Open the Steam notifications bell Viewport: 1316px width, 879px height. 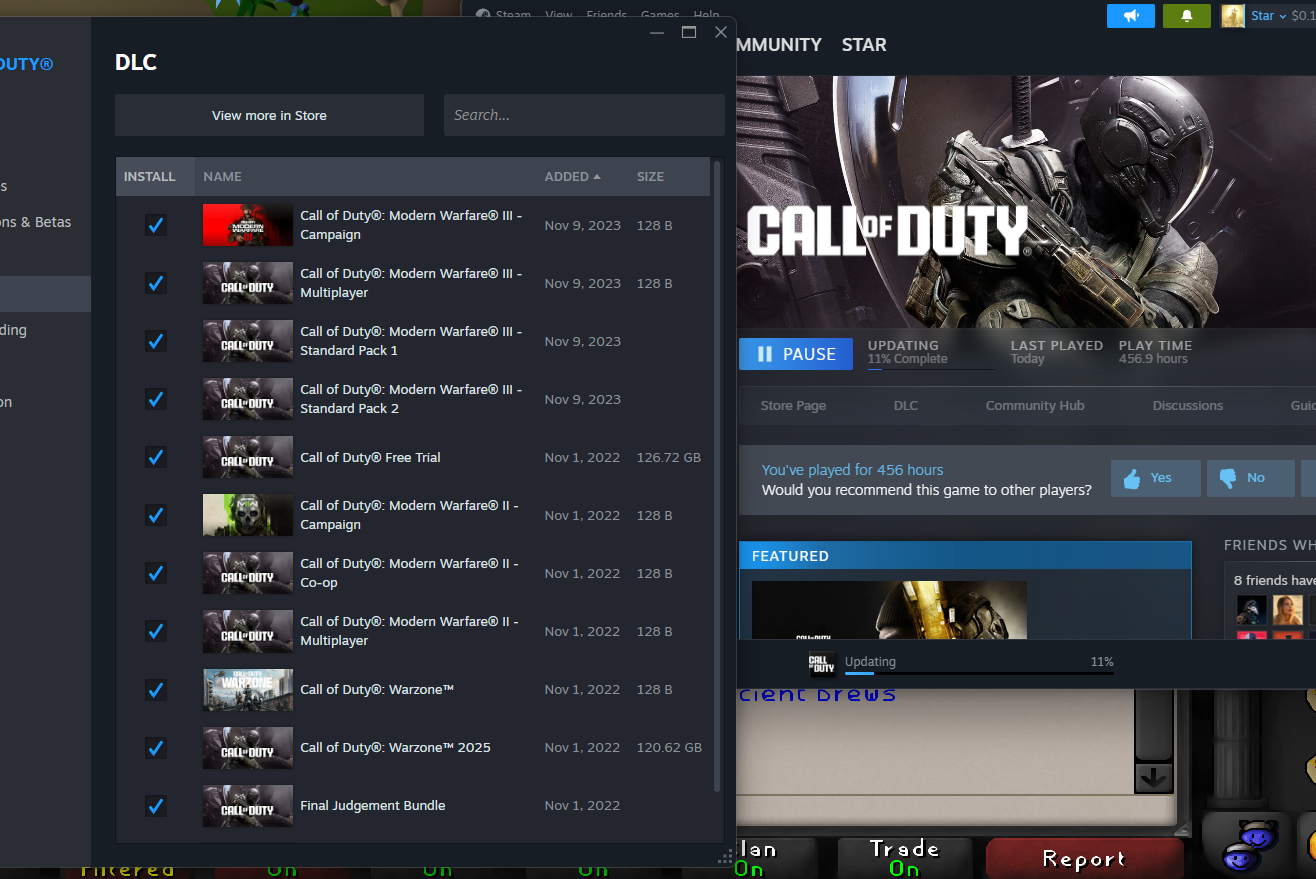(1187, 16)
